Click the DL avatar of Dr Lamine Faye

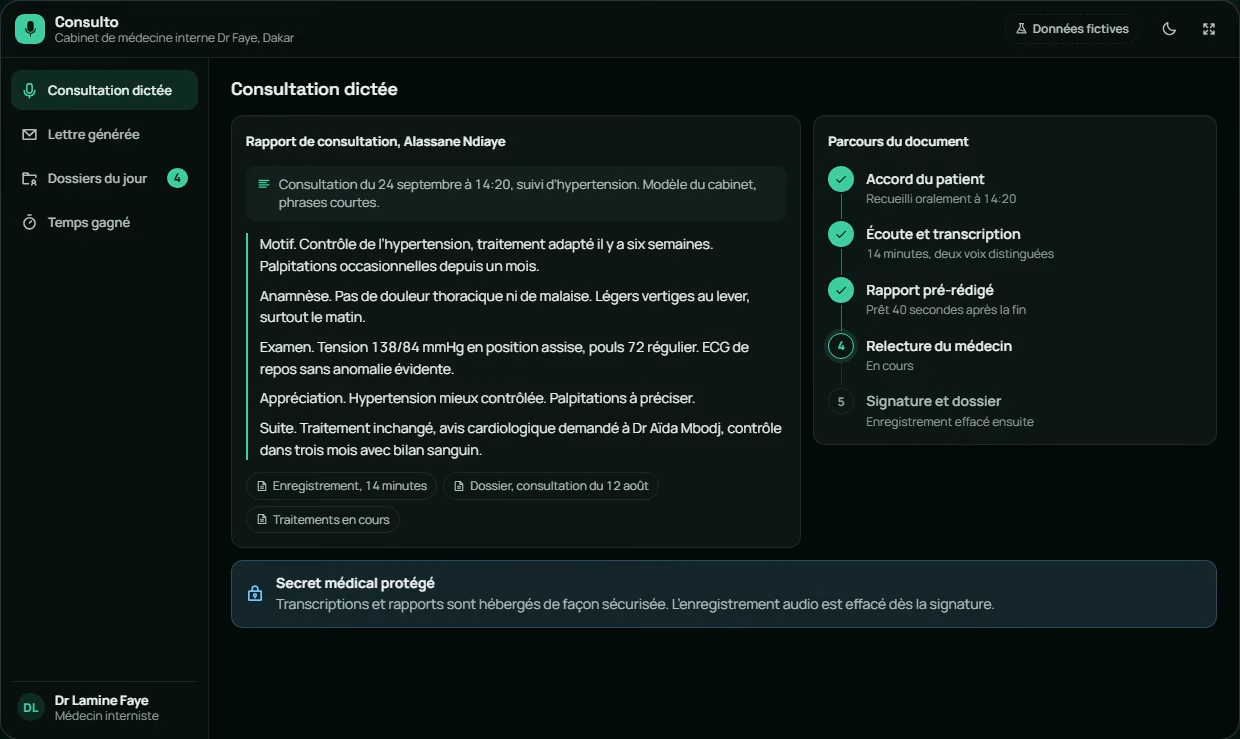click(31, 707)
